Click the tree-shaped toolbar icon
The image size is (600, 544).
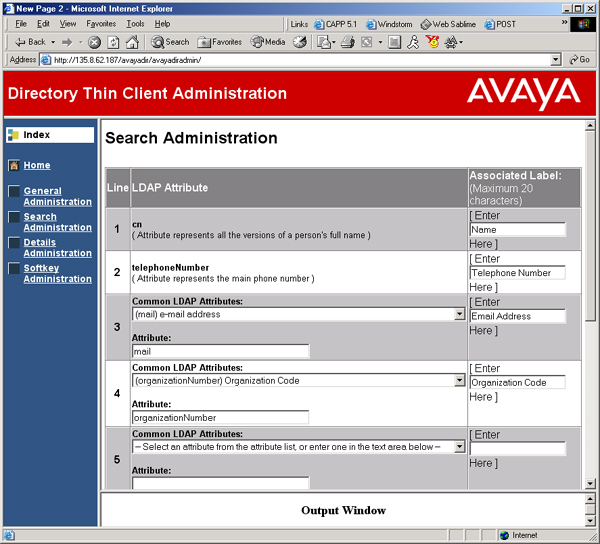(451, 42)
